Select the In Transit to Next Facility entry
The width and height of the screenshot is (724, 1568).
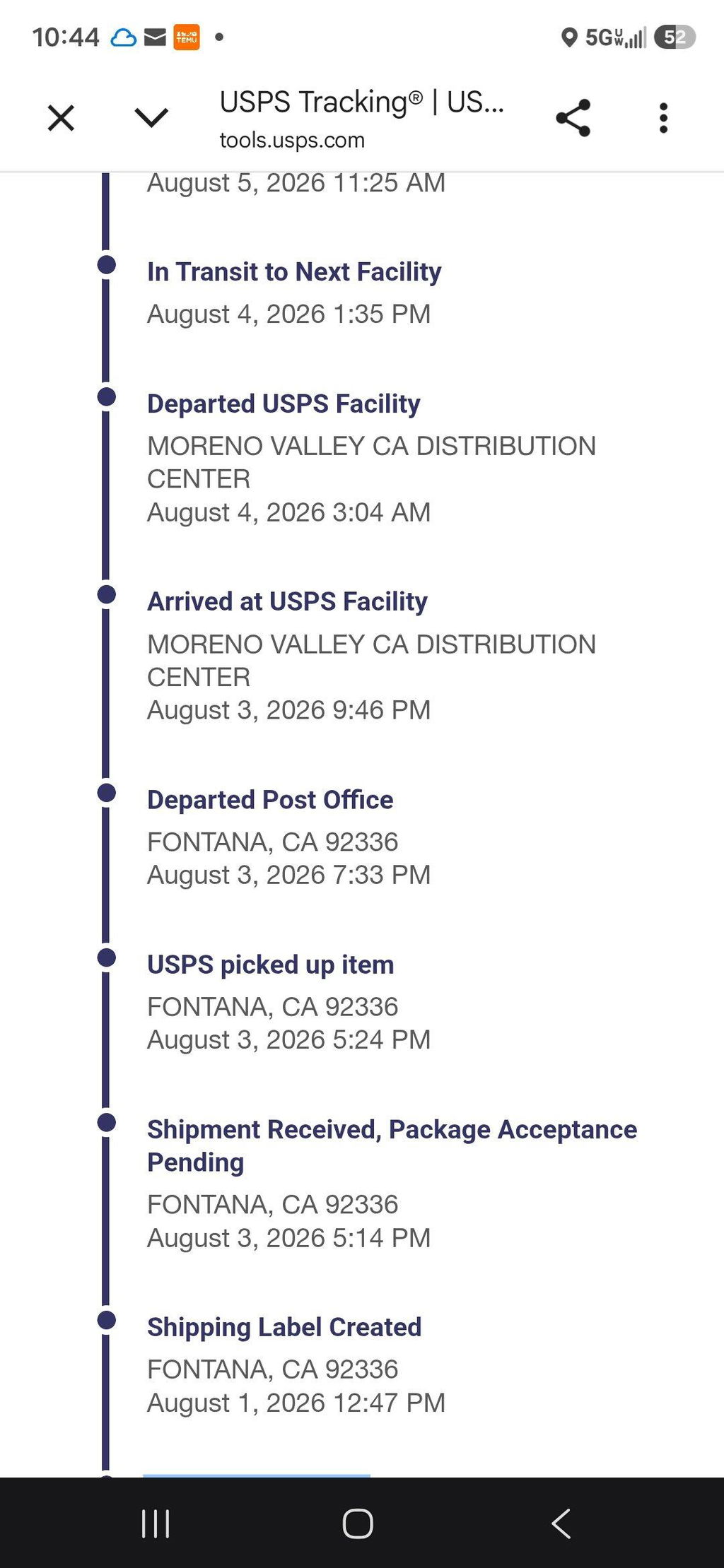click(294, 293)
